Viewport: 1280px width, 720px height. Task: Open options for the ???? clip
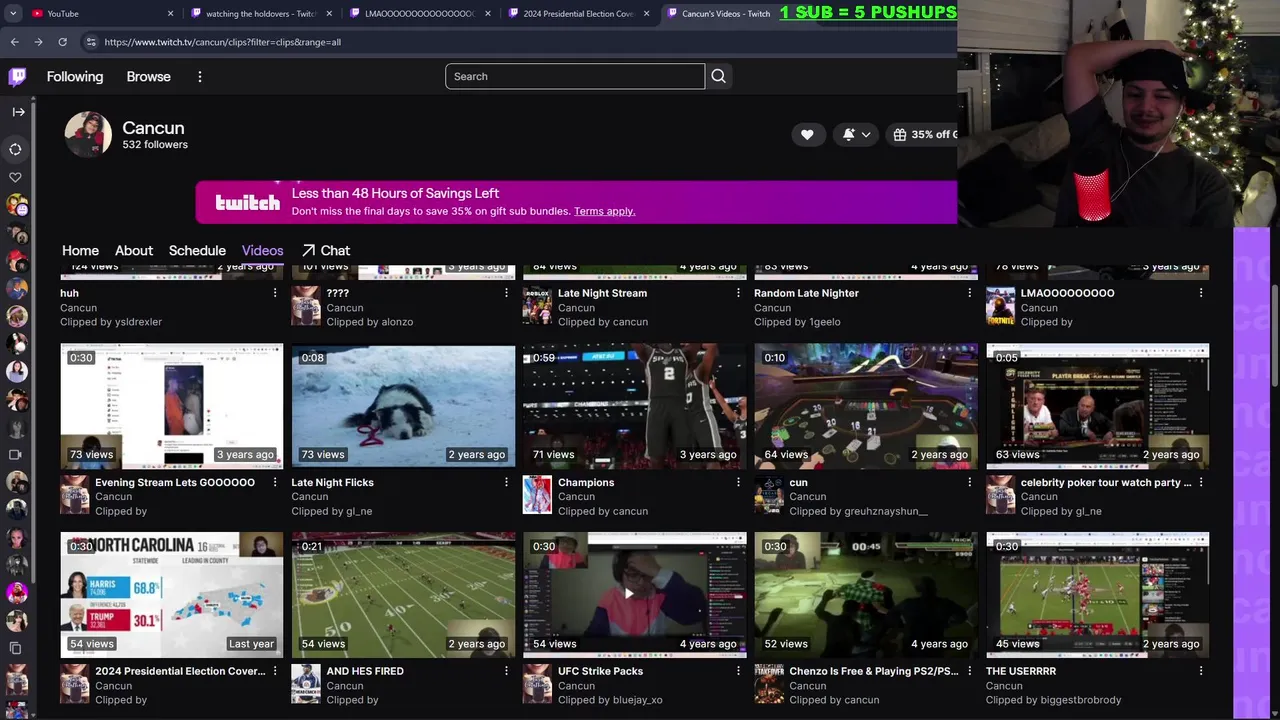[506, 293]
